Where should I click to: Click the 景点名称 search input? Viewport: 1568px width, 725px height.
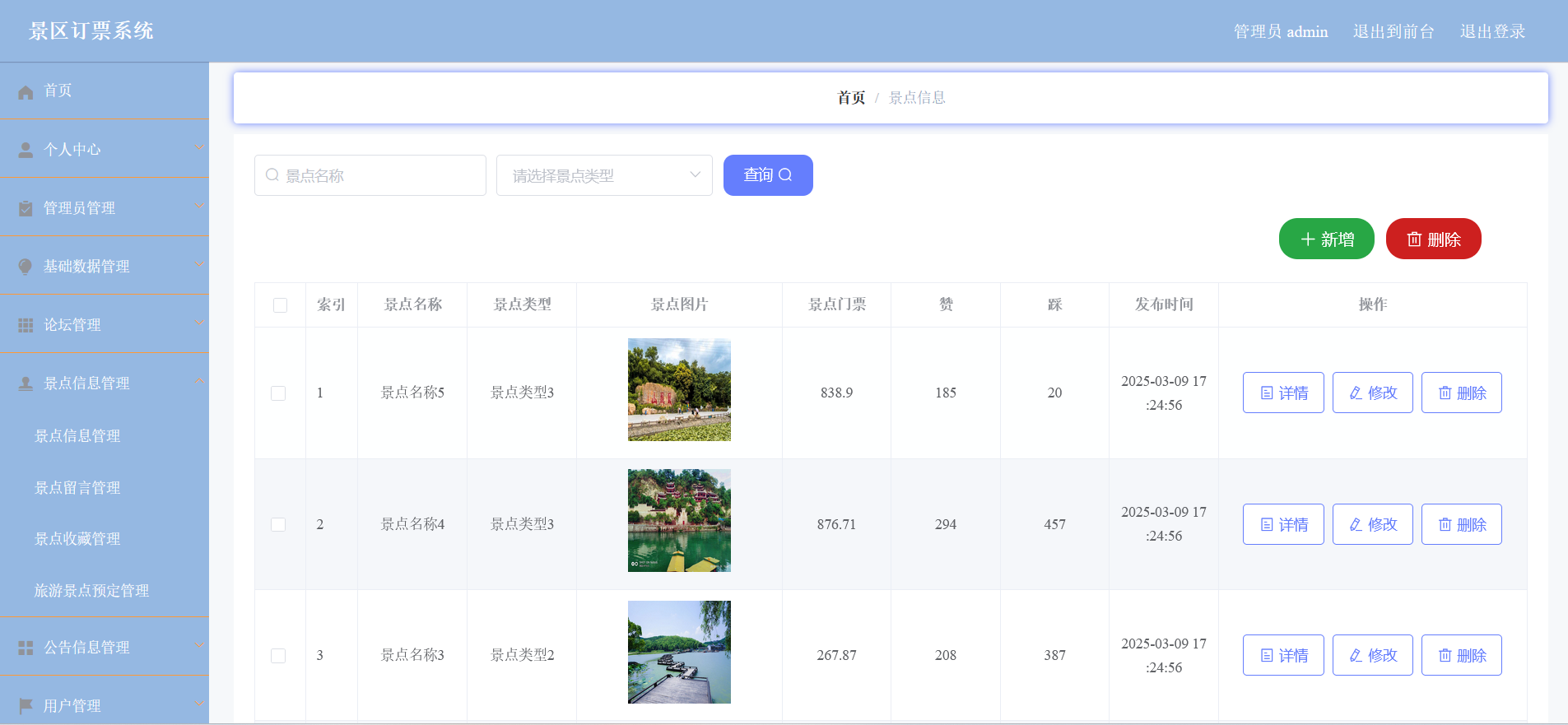click(x=370, y=175)
